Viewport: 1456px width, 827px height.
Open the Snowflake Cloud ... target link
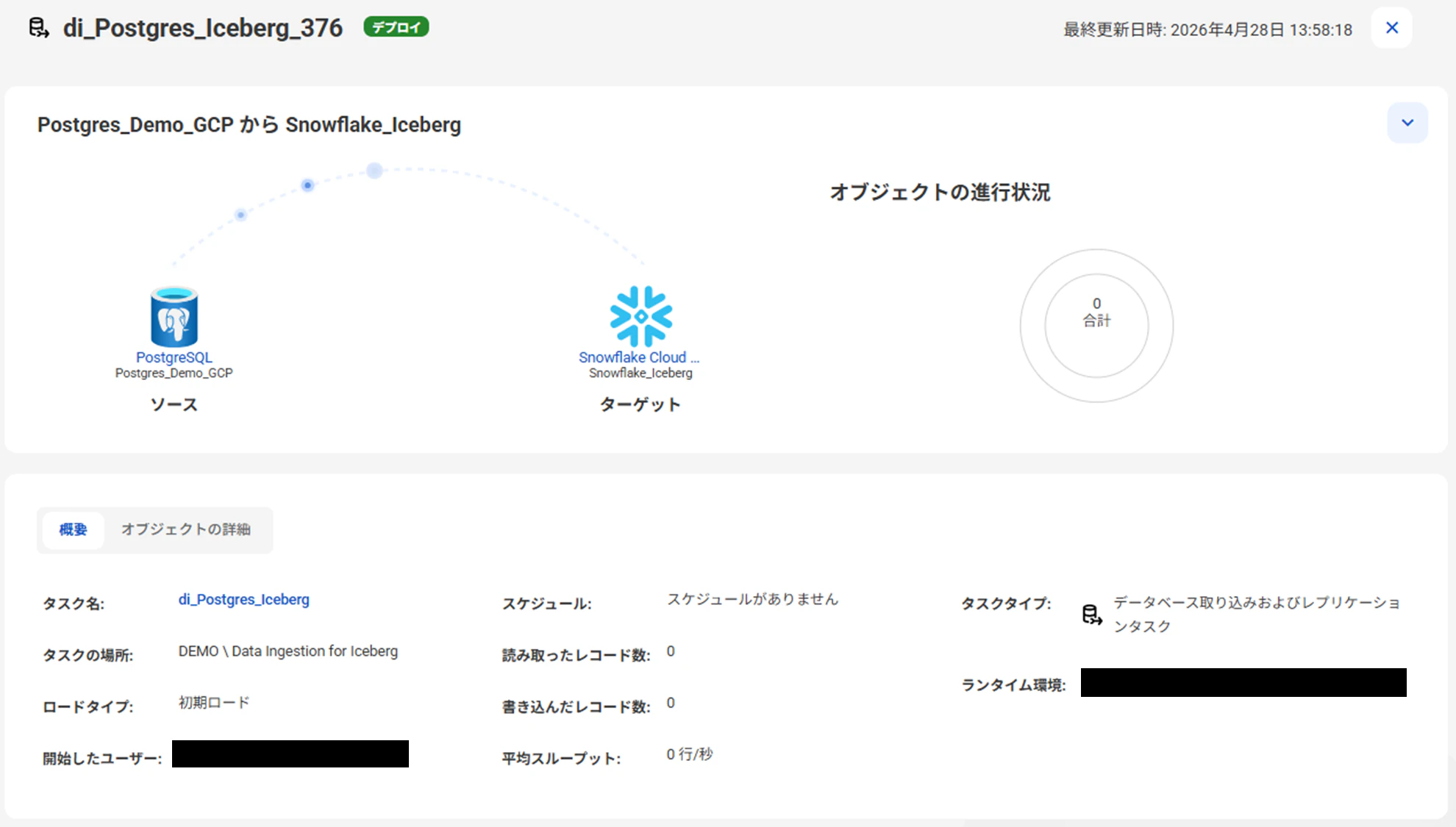point(639,357)
